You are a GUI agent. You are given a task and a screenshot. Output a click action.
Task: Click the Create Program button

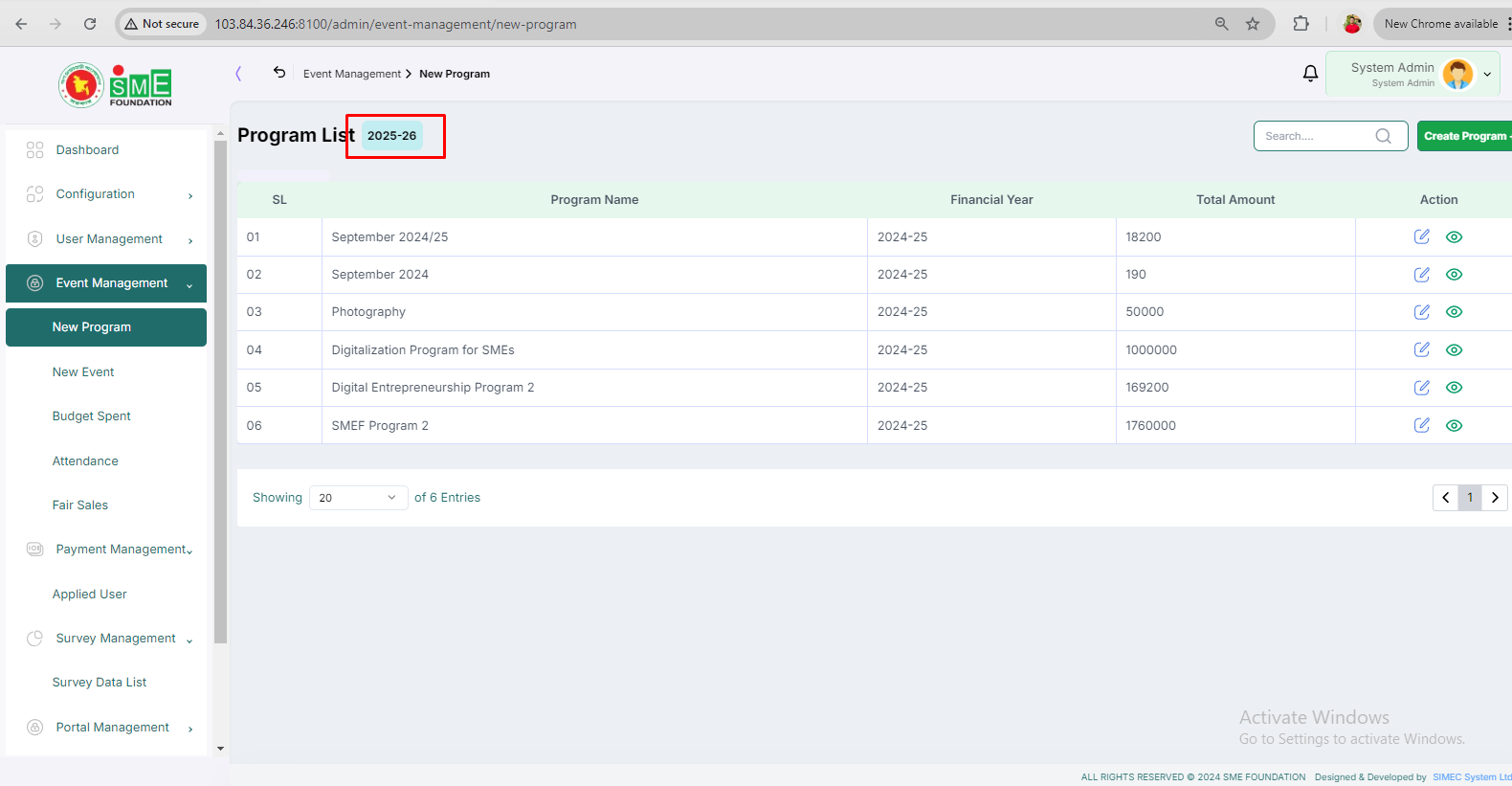point(1464,136)
